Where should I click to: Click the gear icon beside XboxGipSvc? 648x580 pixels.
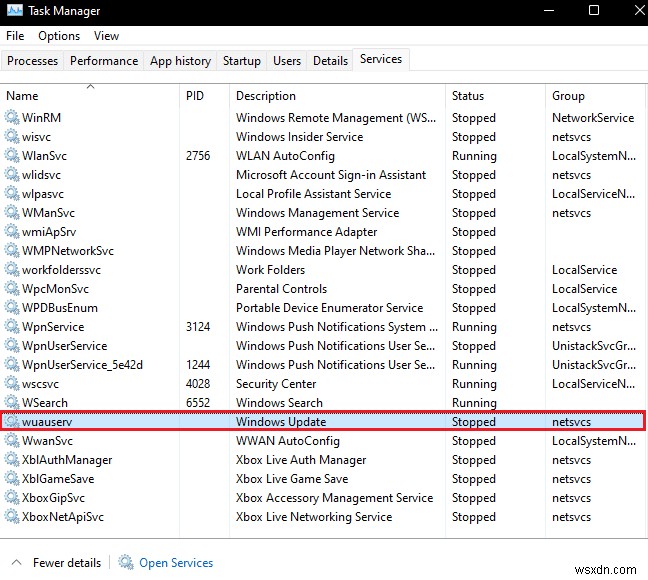tap(12, 498)
